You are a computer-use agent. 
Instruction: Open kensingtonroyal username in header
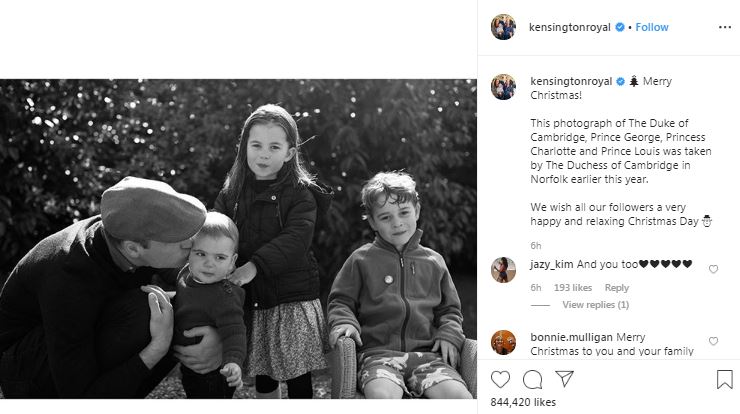[570, 27]
